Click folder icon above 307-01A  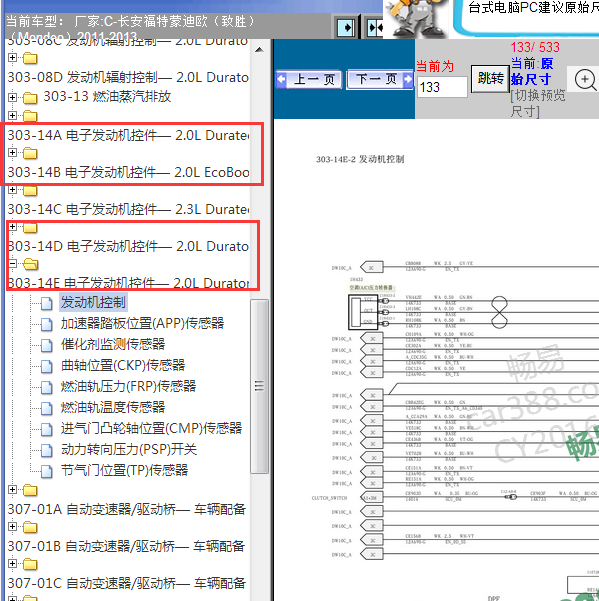tap(30, 490)
